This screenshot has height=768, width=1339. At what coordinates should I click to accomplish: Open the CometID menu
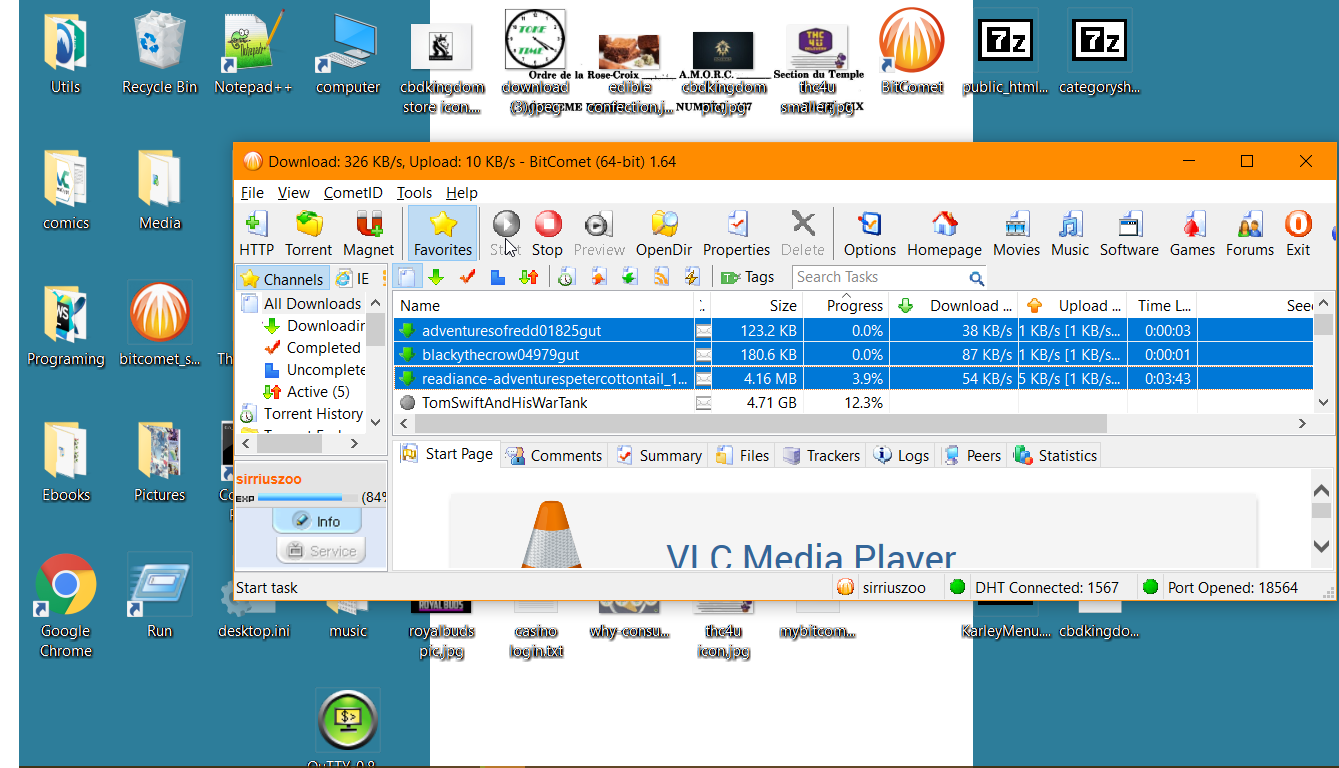[x=353, y=193]
